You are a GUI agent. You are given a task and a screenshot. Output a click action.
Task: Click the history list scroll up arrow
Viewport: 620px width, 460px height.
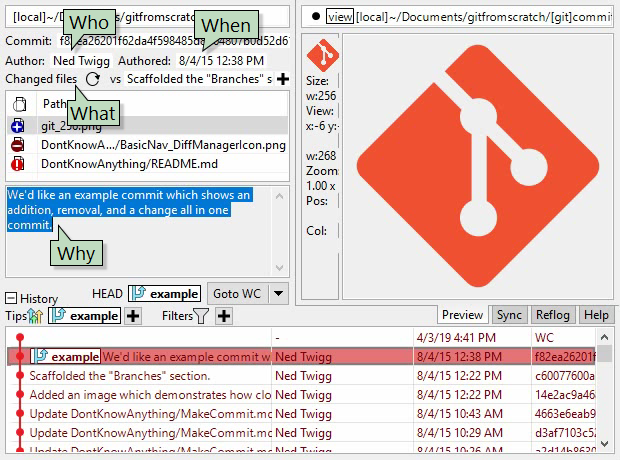click(x=604, y=337)
